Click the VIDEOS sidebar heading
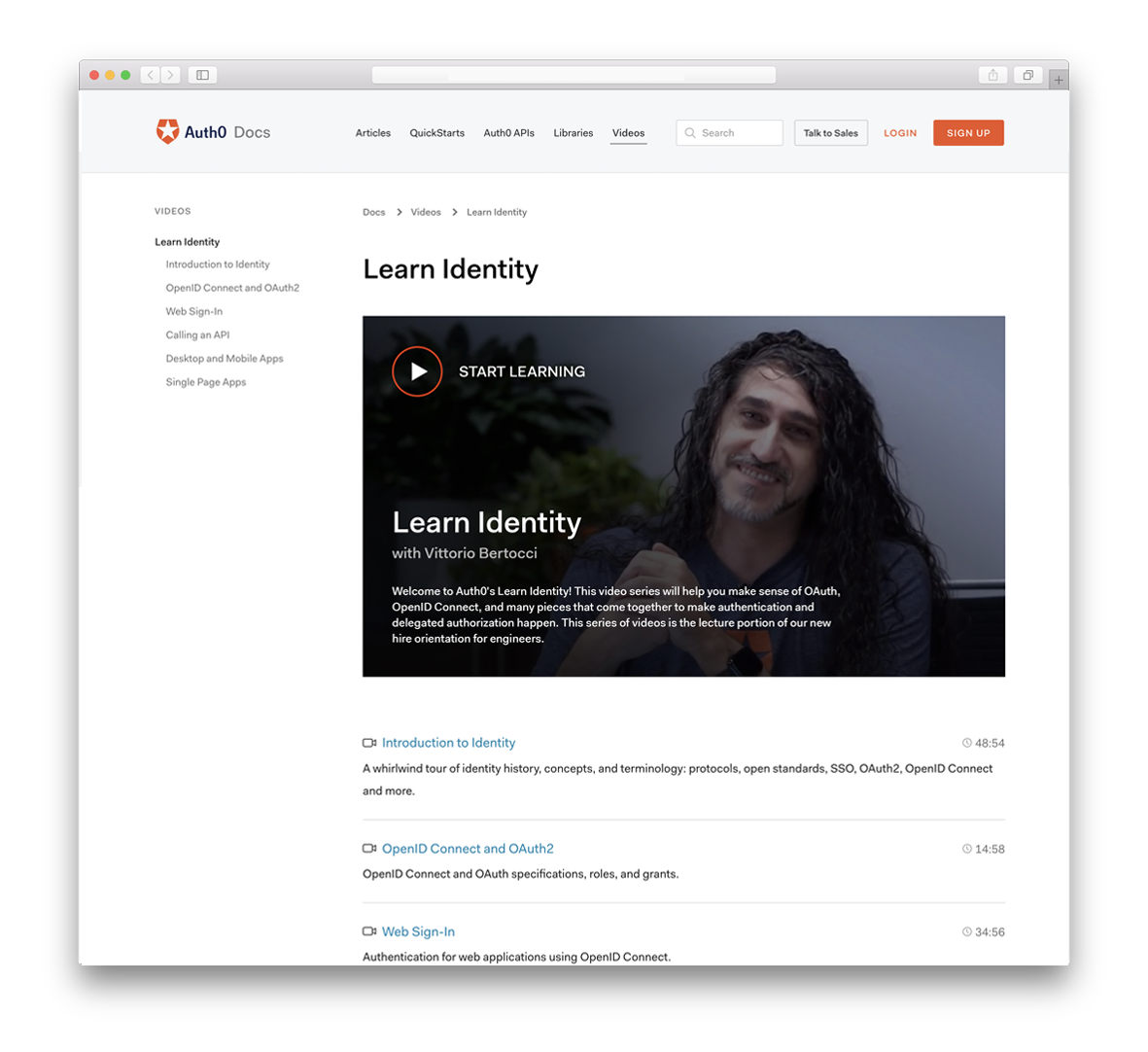 coord(173,211)
